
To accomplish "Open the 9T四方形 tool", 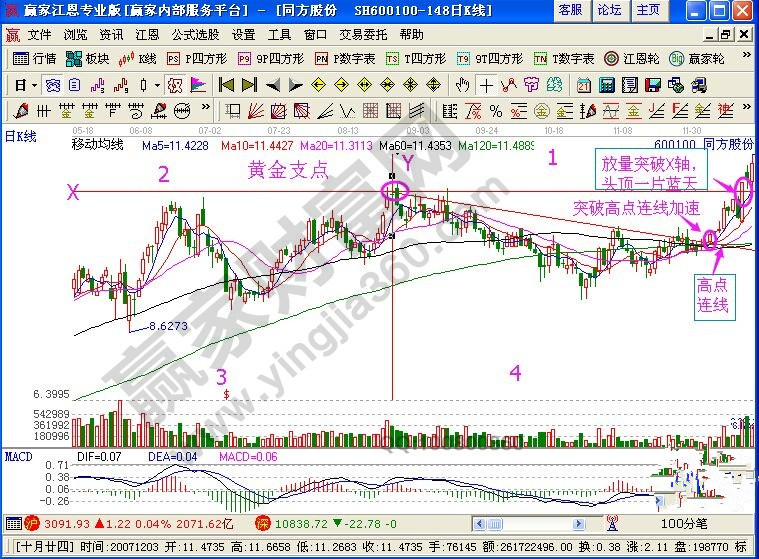I will coord(490,59).
